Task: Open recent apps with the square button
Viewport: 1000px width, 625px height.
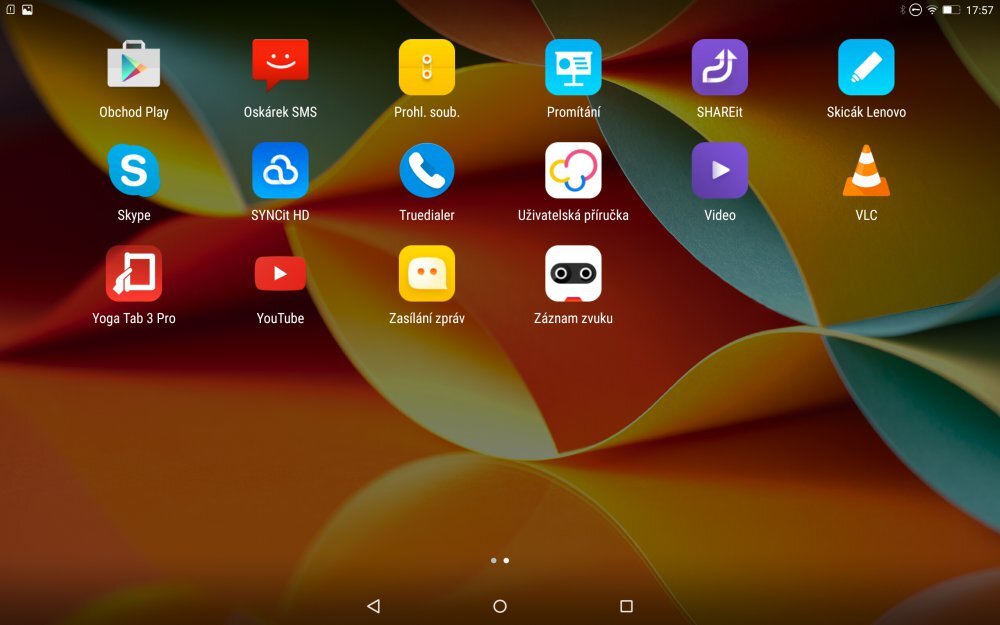Action: tap(627, 606)
